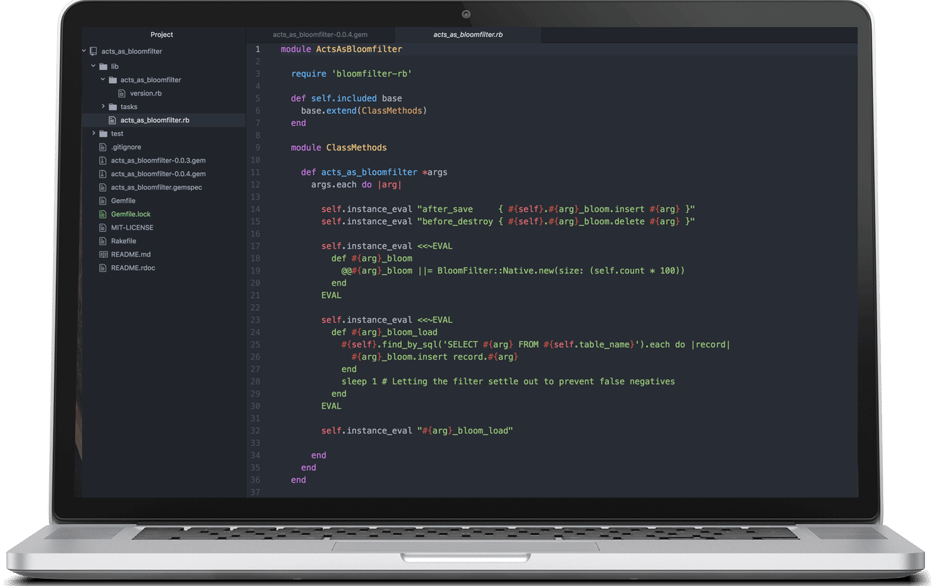Click the lib folder icon

(x=103, y=67)
